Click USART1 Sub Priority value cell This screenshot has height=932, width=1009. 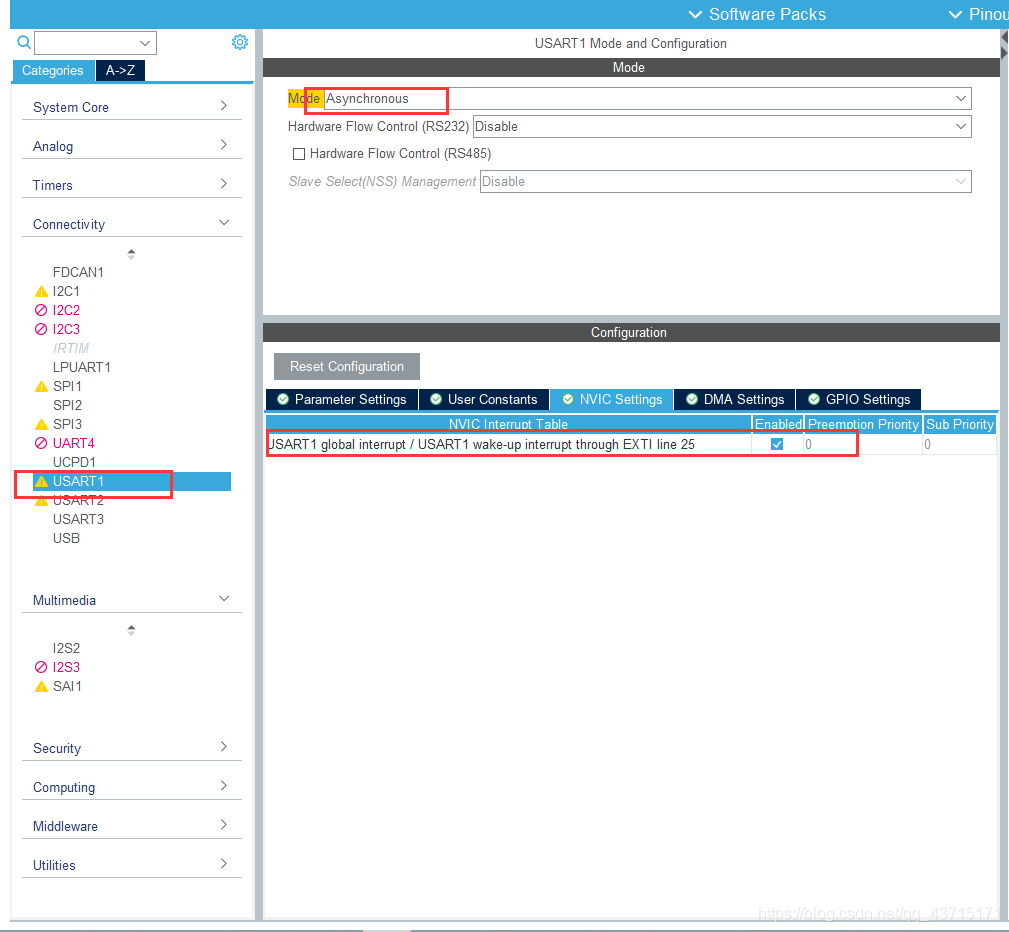959,444
